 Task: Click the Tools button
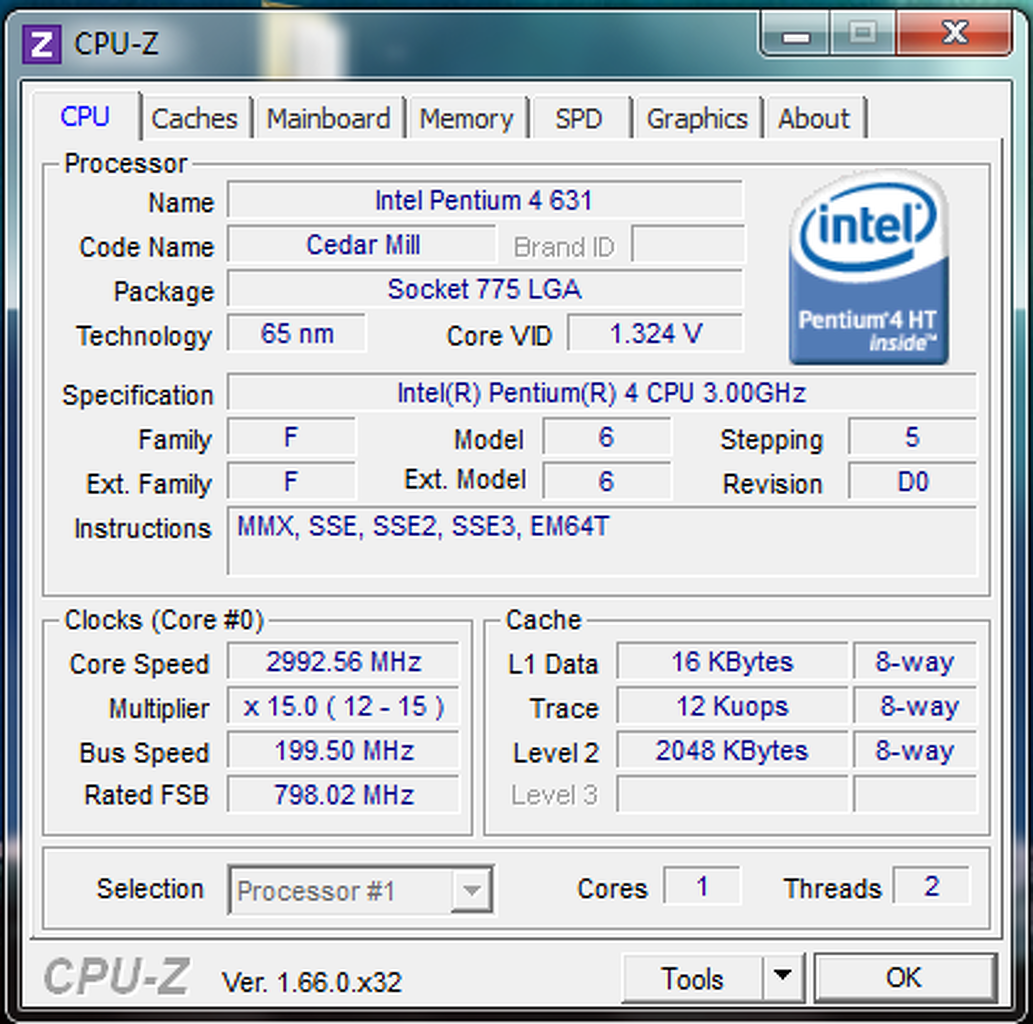692,979
